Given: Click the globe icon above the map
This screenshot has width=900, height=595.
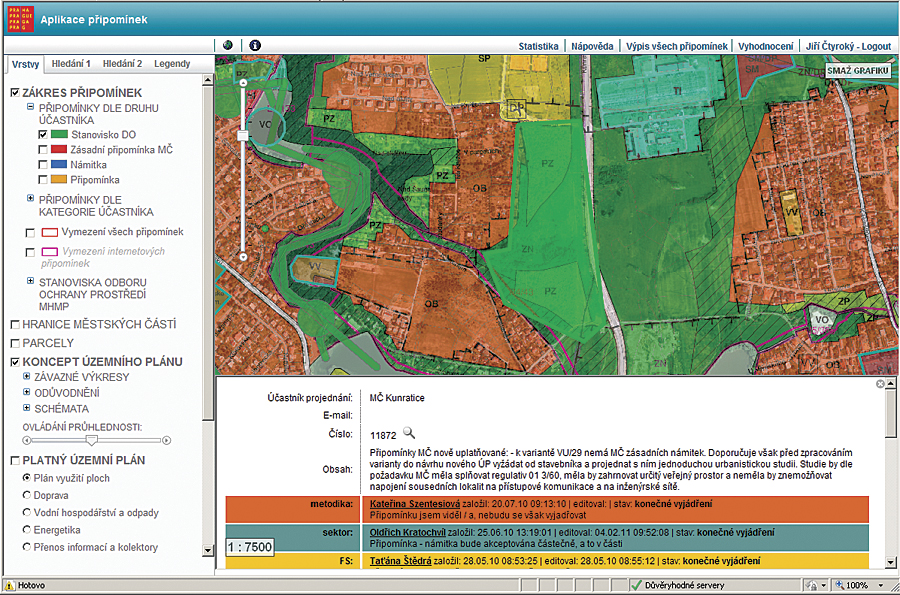Looking at the screenshot, I should tap(227, 45).
